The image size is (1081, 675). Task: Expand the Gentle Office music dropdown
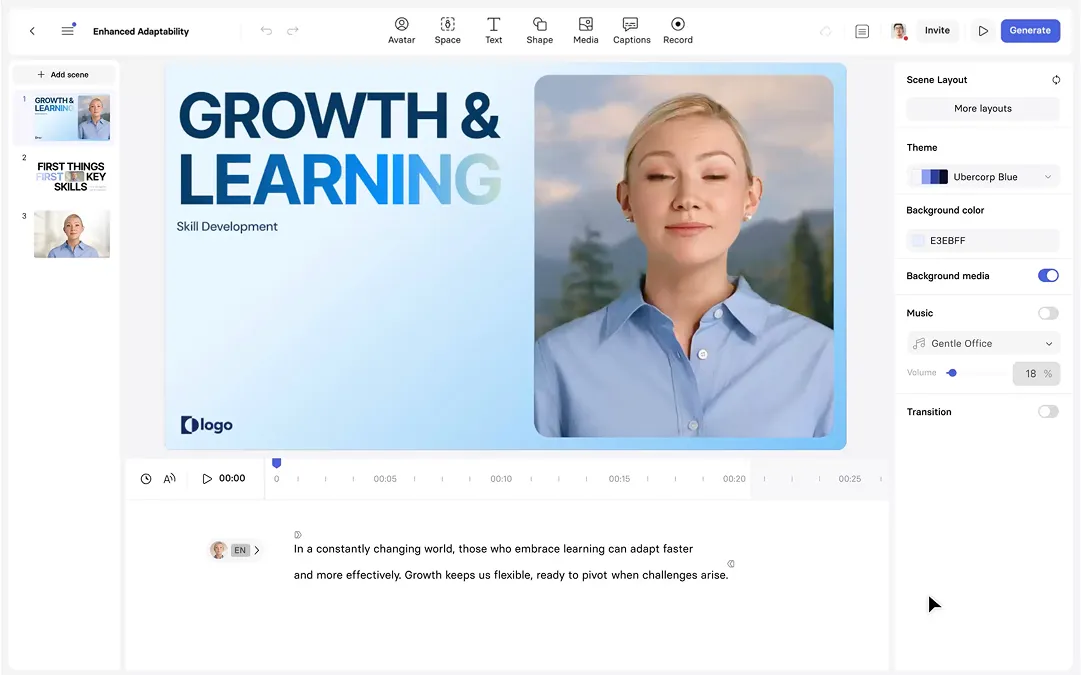coord(982,343)
